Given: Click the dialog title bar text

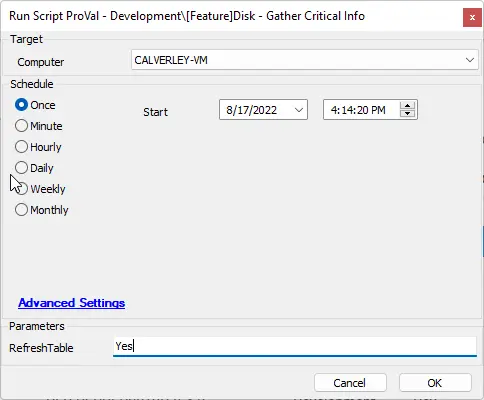Looking at the screenshot, I should point(187,16).
